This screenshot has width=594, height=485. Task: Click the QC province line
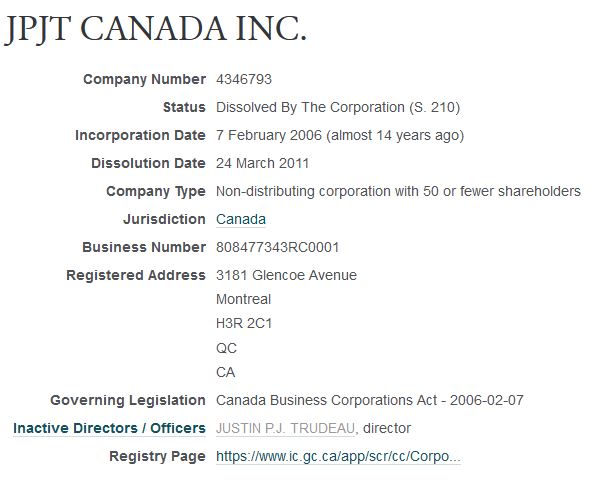[226, 348]
